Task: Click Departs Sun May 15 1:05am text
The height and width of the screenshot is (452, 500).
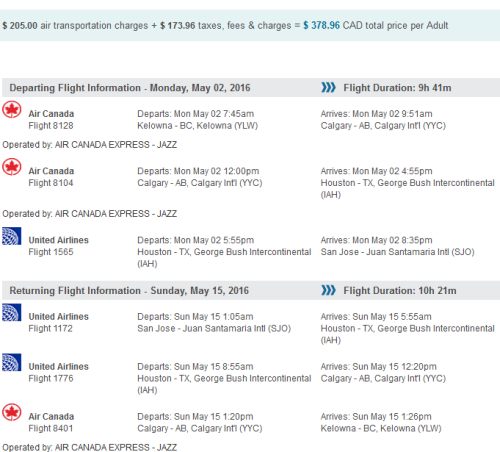Action: [195, 317]
